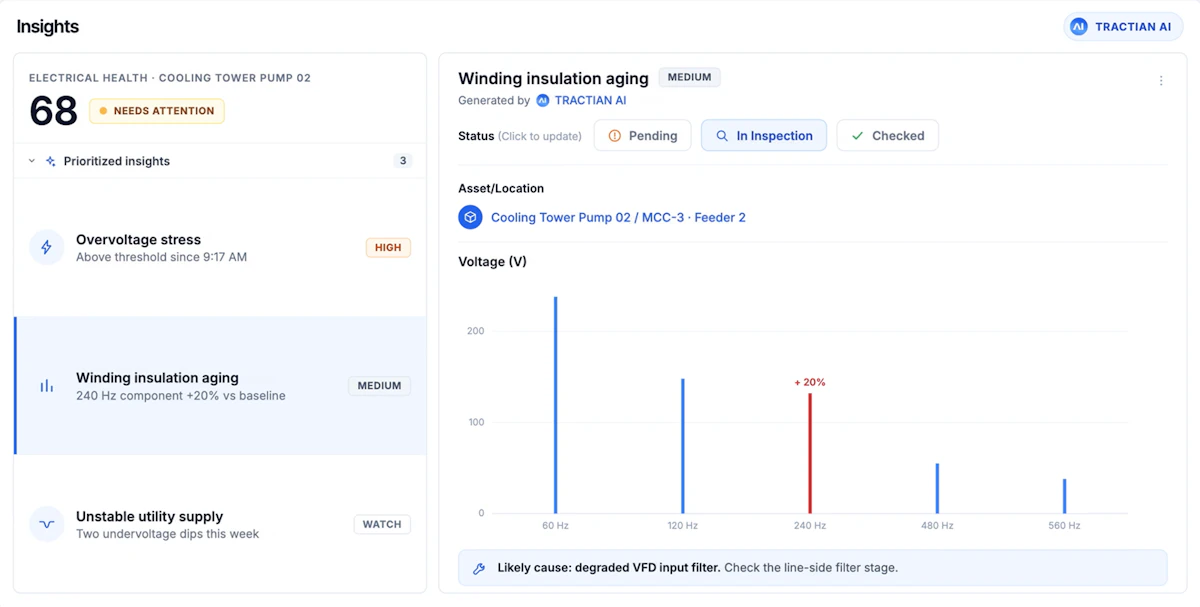Viewport: 1200px width, 607px height.
Task: Click the 200 y-axis value
Action: 475,331
